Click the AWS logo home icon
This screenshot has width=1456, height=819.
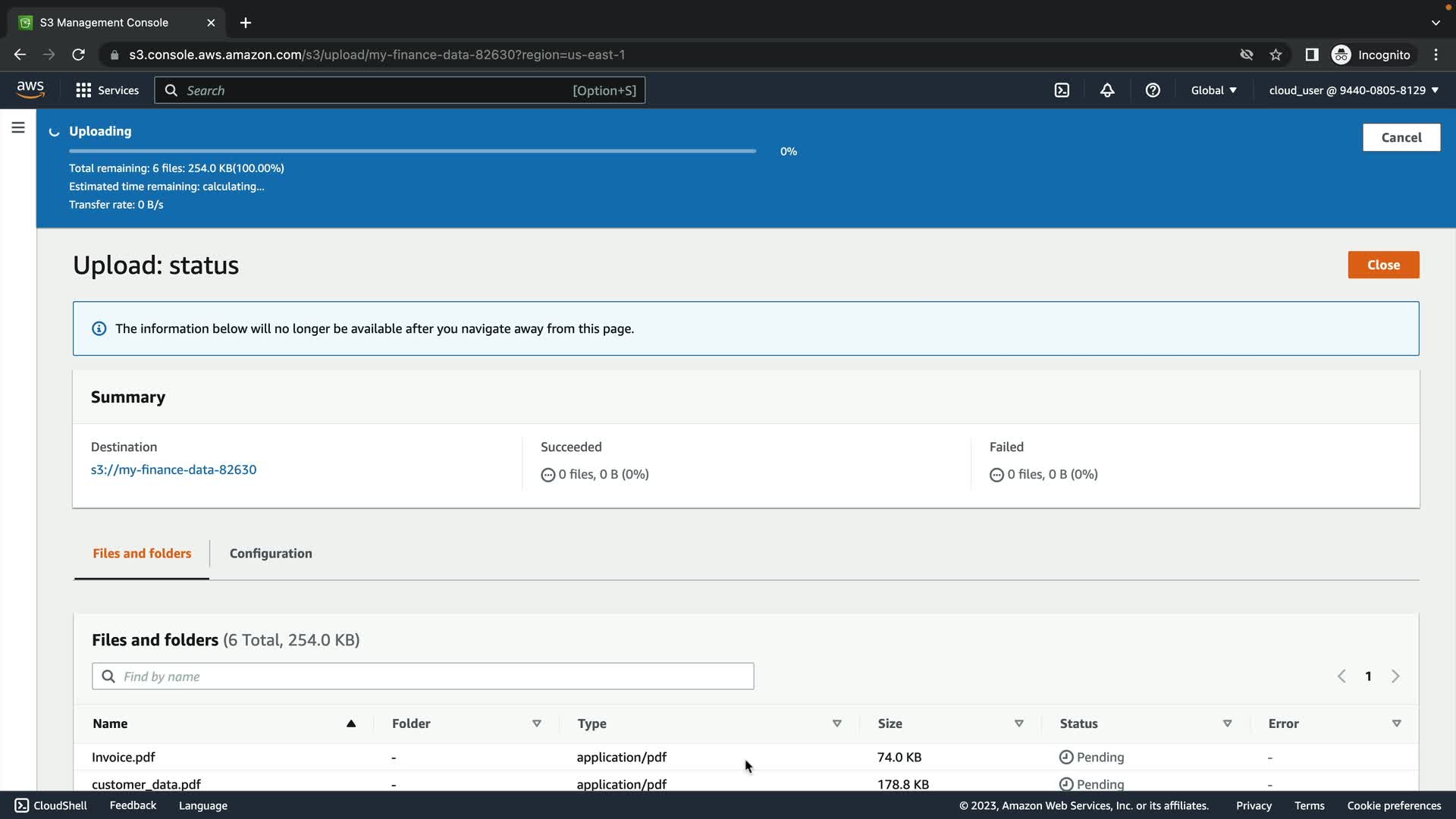coord(30,89)
